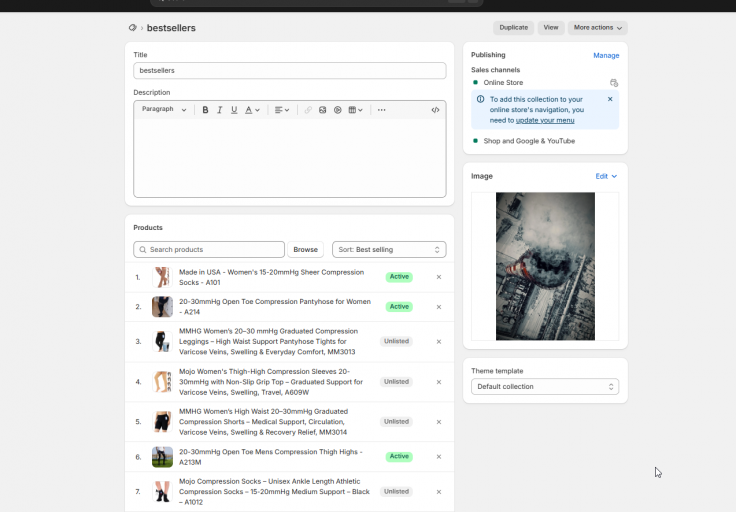
Task: Click the Online Store schedule publishing icon
Action: [x=613, y=83]
